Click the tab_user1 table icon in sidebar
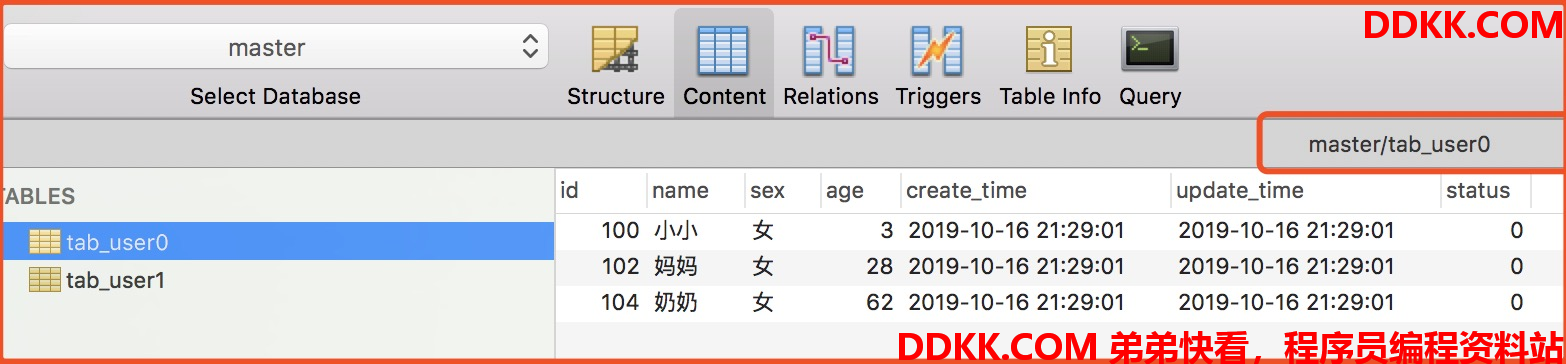This screenshot has width=1566, height=364. pyautogui.click(x=45, y=280)
